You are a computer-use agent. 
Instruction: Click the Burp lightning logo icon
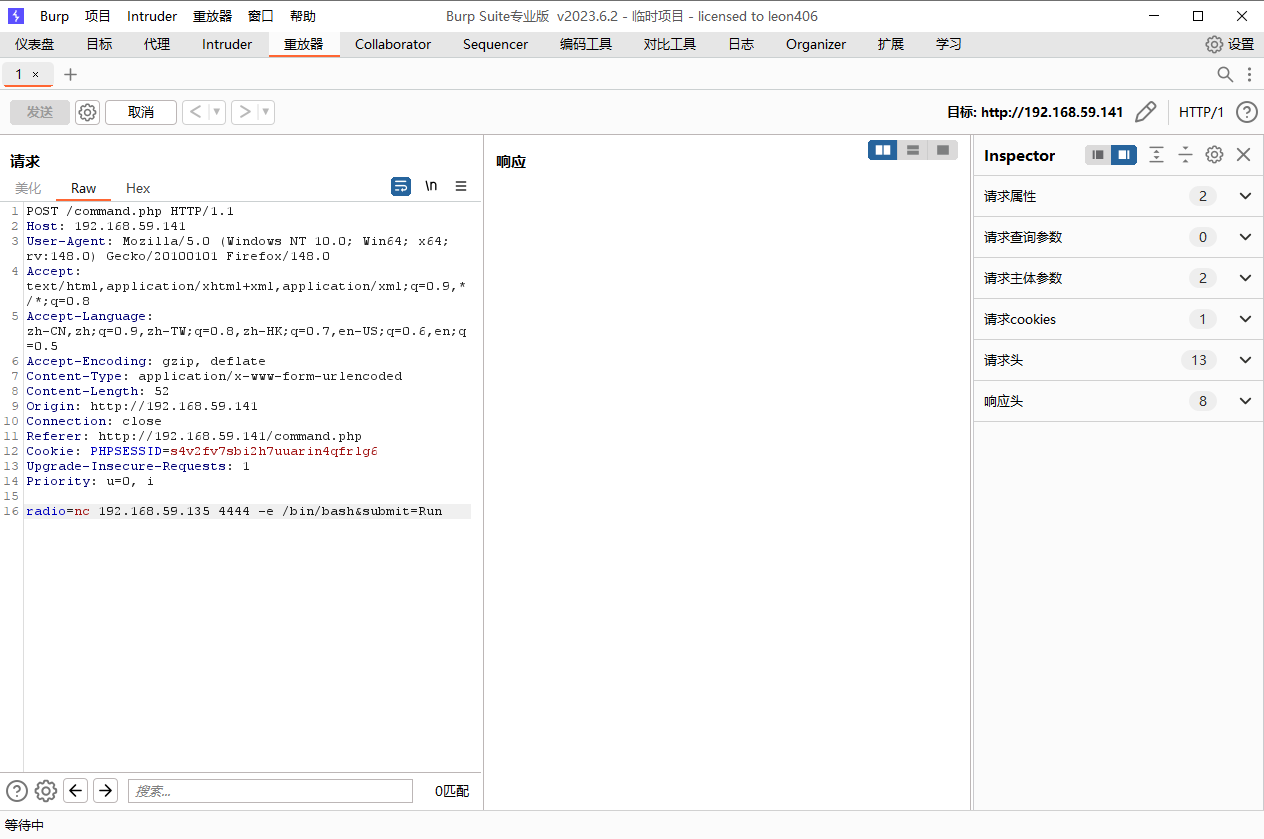click(16, 16)
